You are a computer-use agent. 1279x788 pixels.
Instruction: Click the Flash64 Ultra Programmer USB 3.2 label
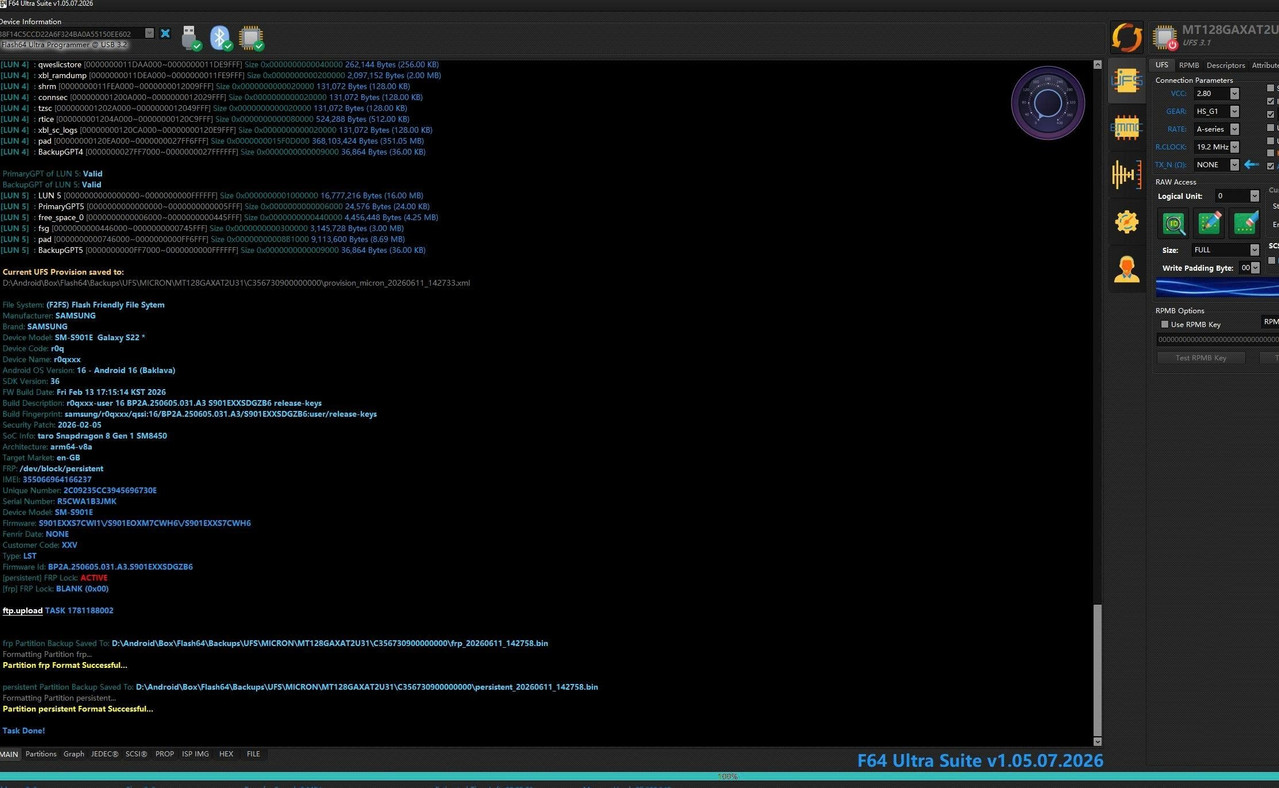(64, 45)
